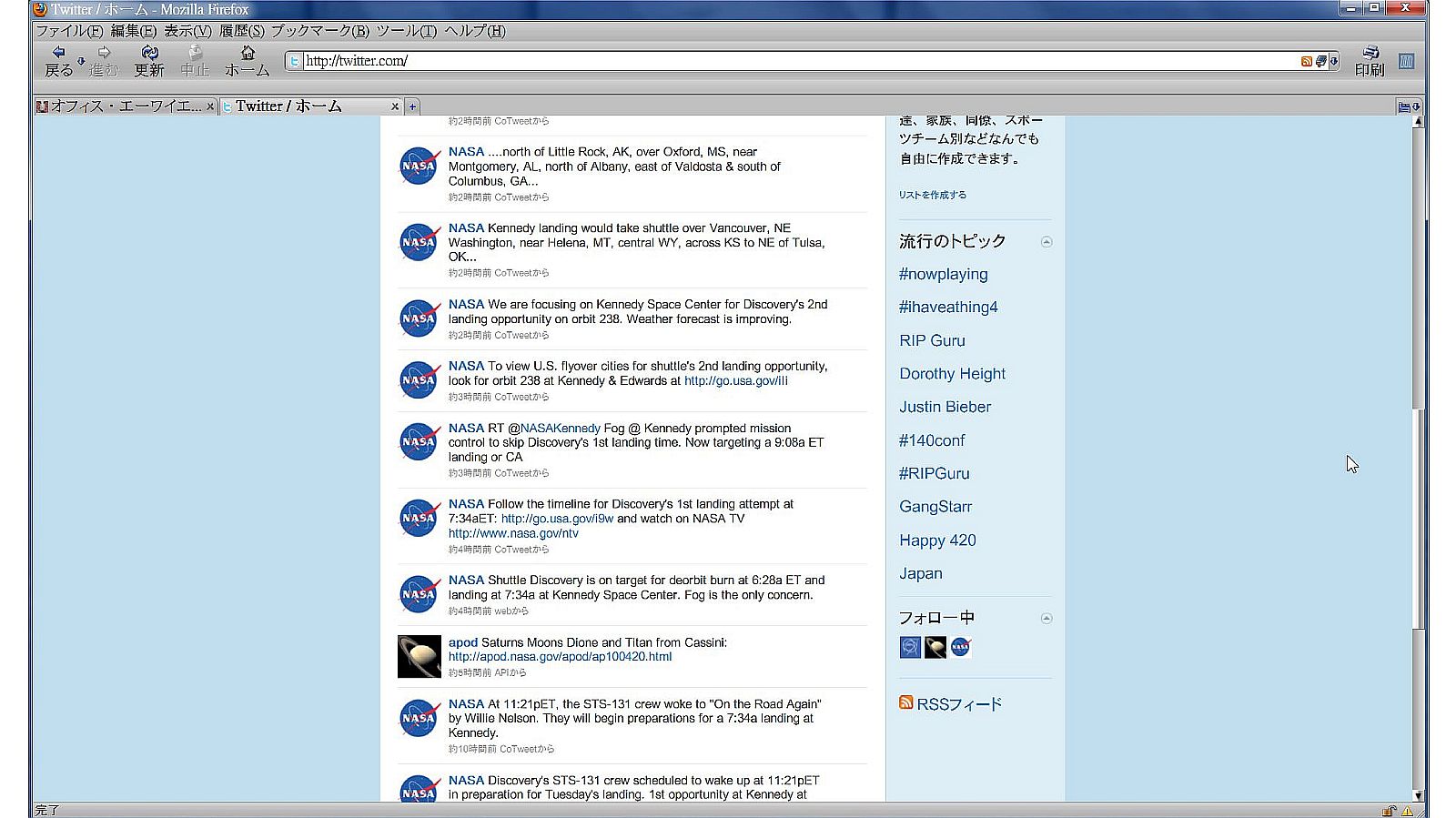Click the vertical page scrollbar thumb
Image resolution: width=1456 pixels, height=818 pixels.
(x=1418, y=519)
